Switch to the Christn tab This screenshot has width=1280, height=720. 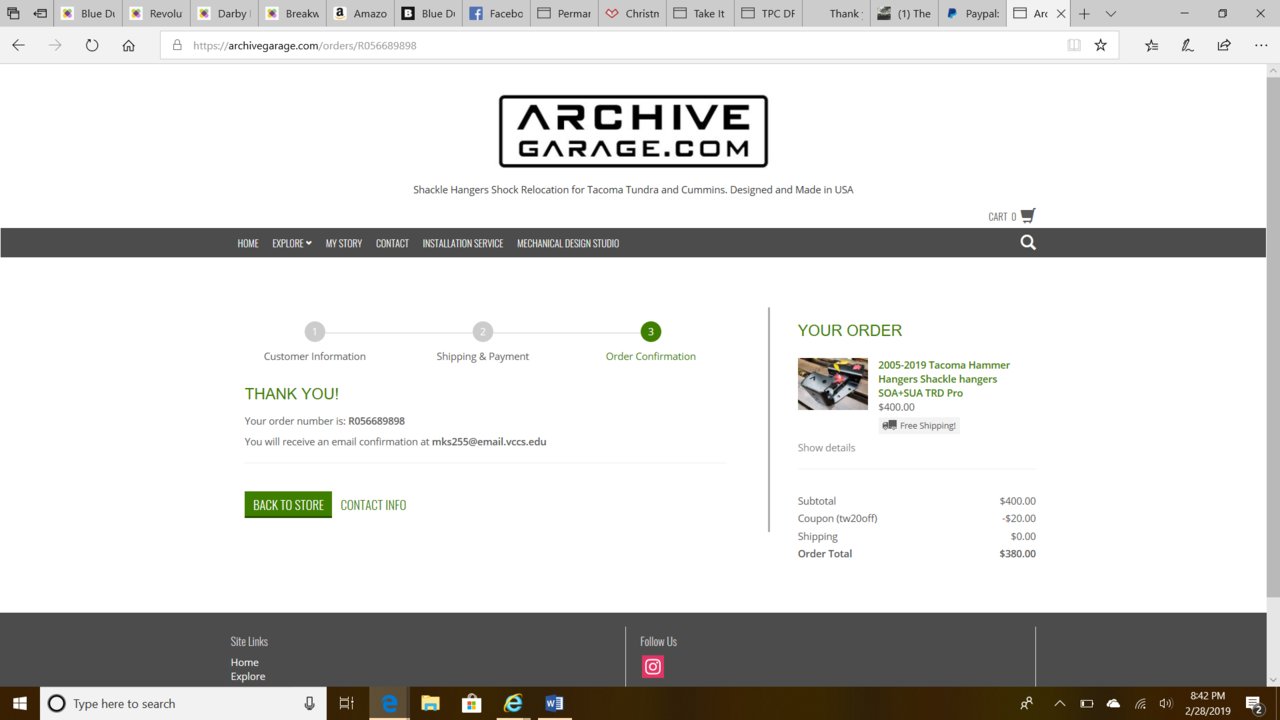(x=631, y=14)
